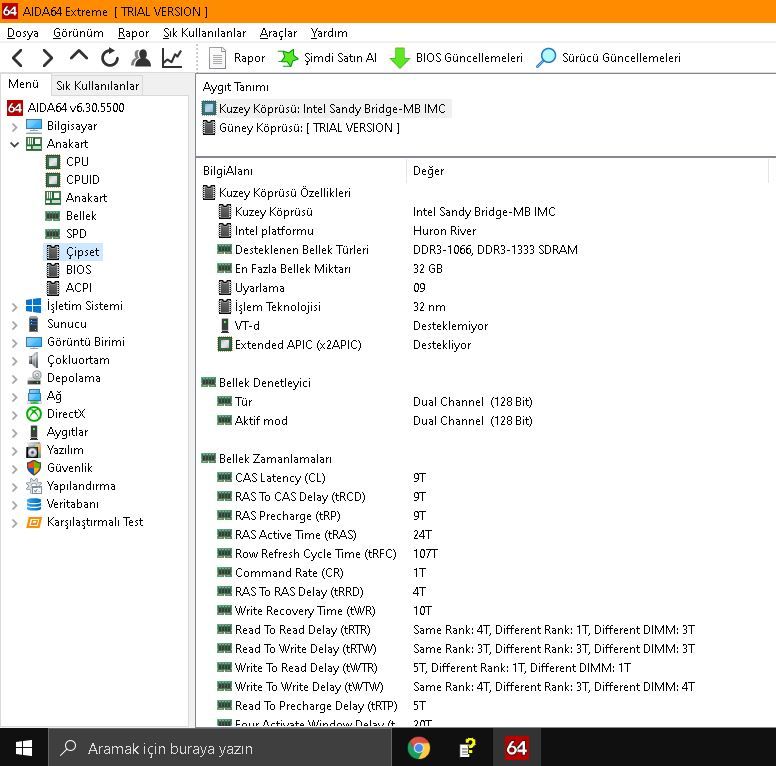Expand the Çokluortam node
Viewport: 776px width, 766px height.
coord(14,361)
